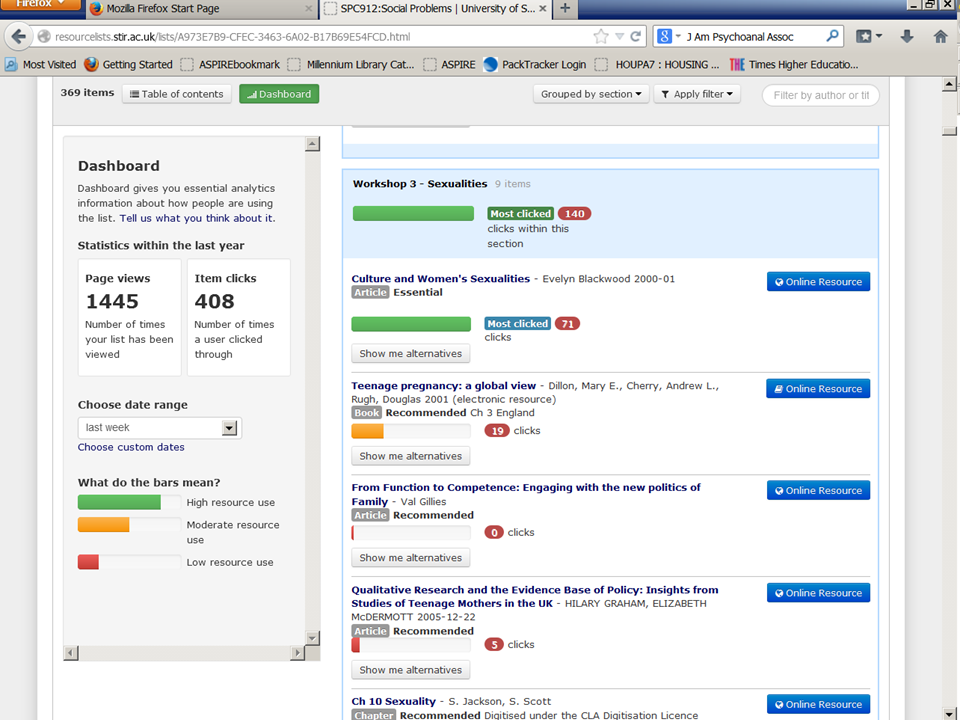Toggle the green Dashboard button
Screen dimensions: 960x720
pyautogui.click(x=279, y=94)
